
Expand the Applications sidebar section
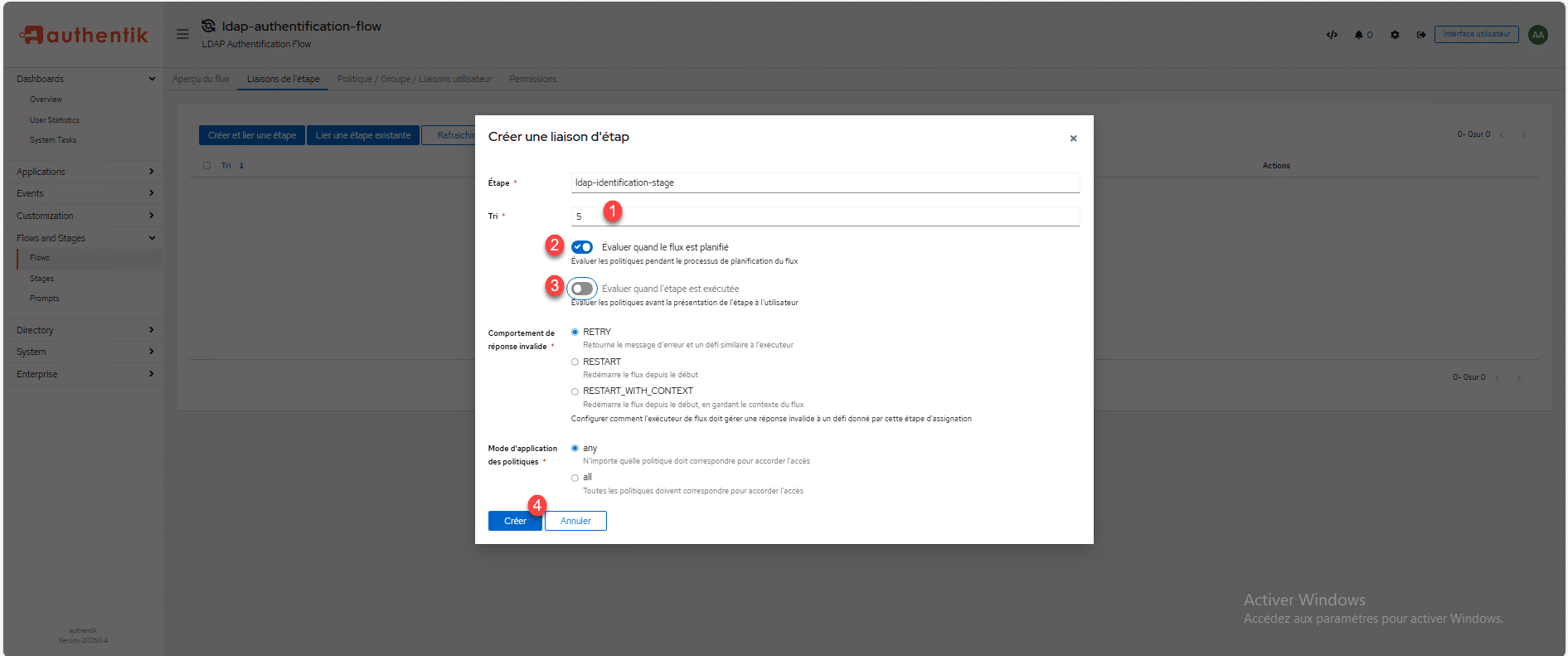pos(83,172)
